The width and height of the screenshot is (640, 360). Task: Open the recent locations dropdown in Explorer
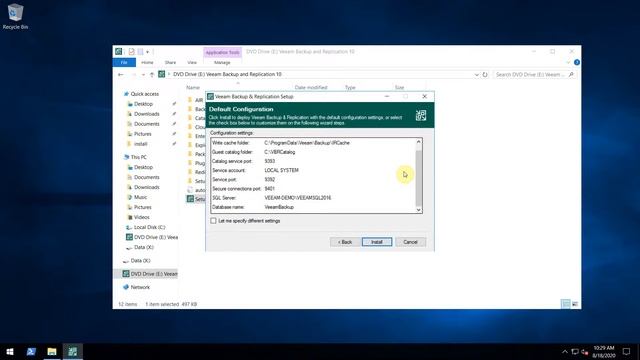pyautogui.click(x=143, y=75)
